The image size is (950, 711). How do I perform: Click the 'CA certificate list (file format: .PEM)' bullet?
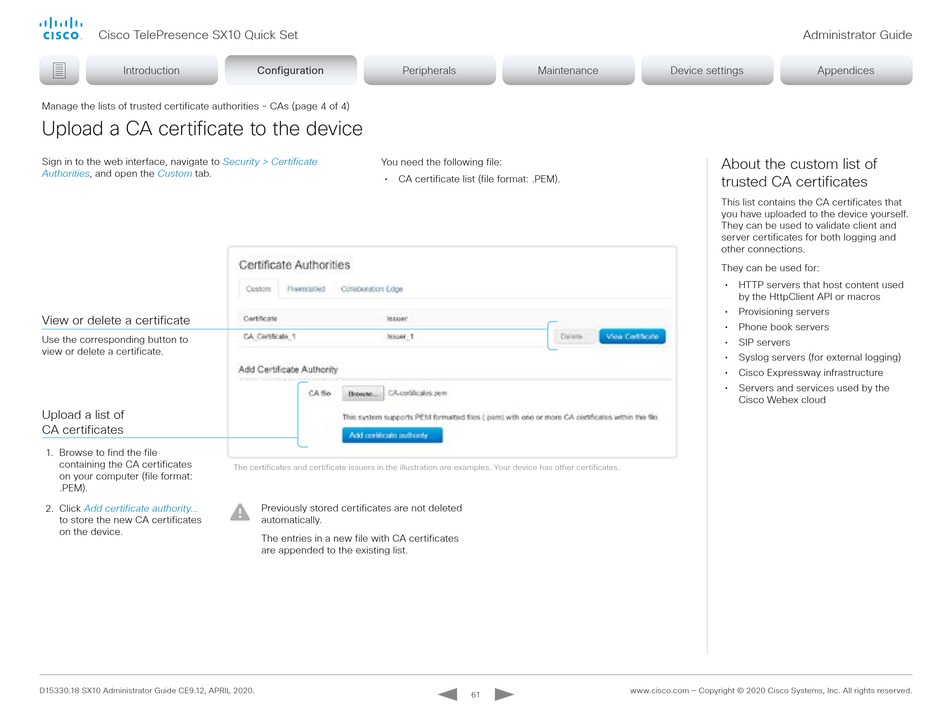pos(479,179)
